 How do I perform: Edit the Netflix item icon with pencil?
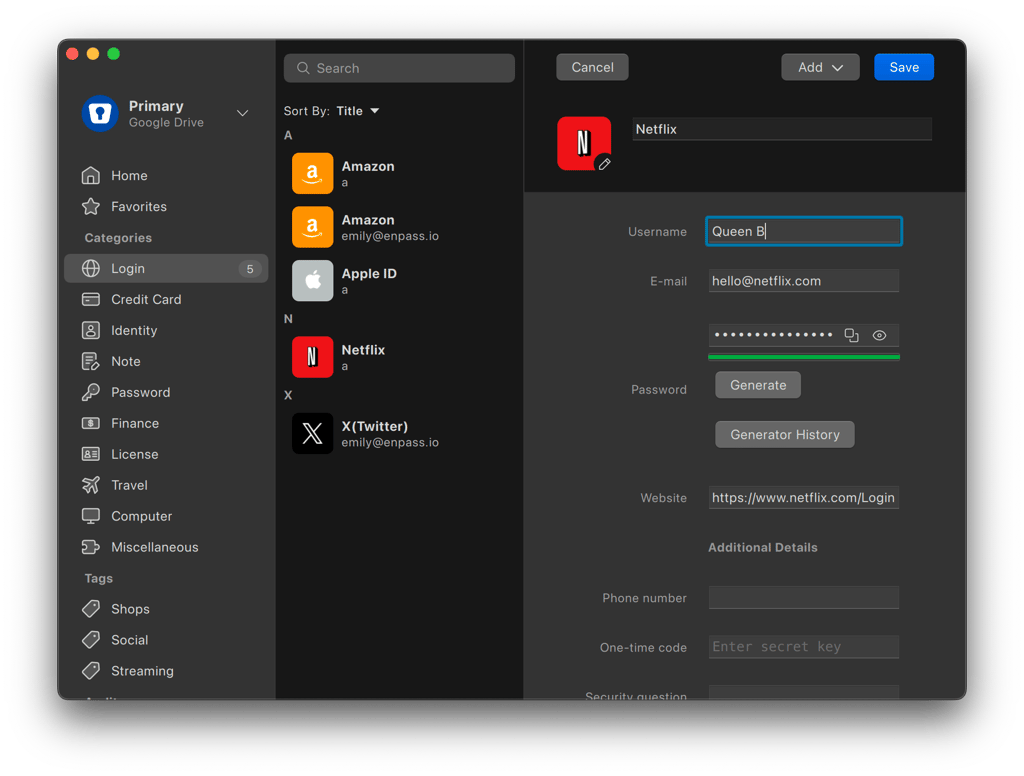605,164
